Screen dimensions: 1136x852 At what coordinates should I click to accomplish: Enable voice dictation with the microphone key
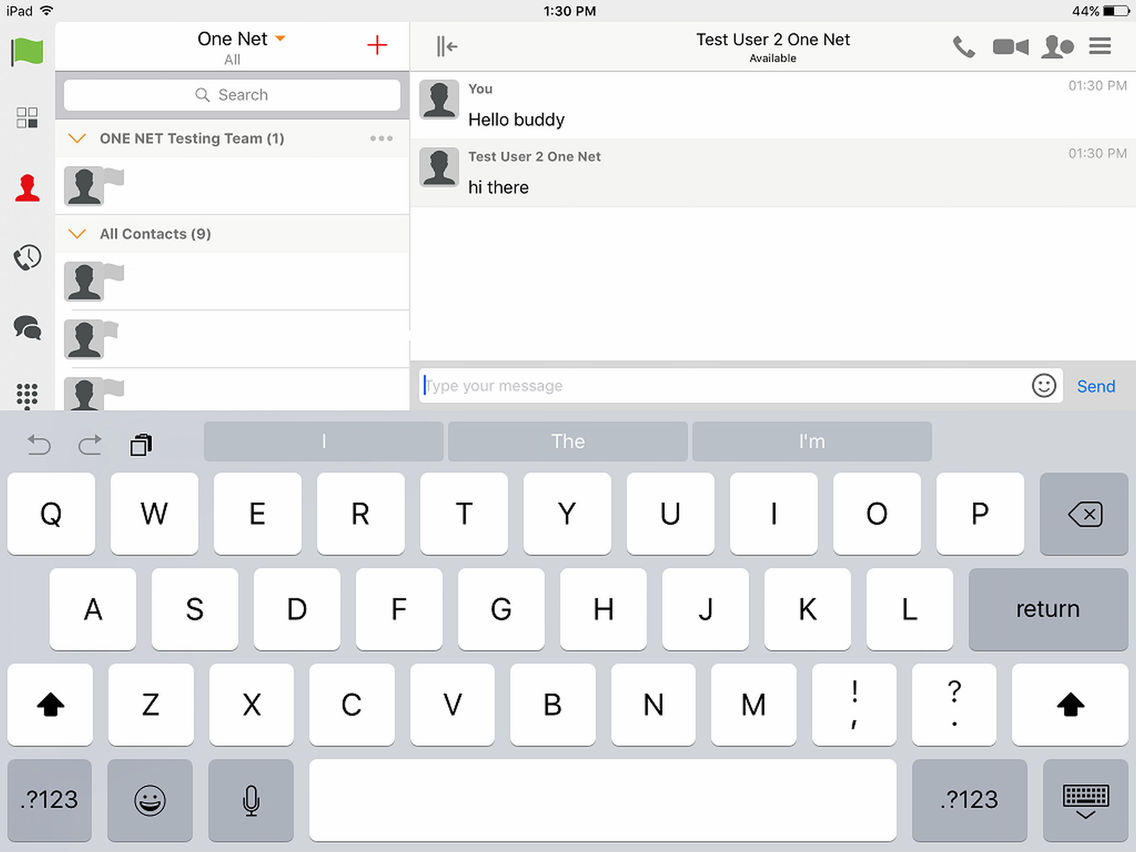coord(250,800)
